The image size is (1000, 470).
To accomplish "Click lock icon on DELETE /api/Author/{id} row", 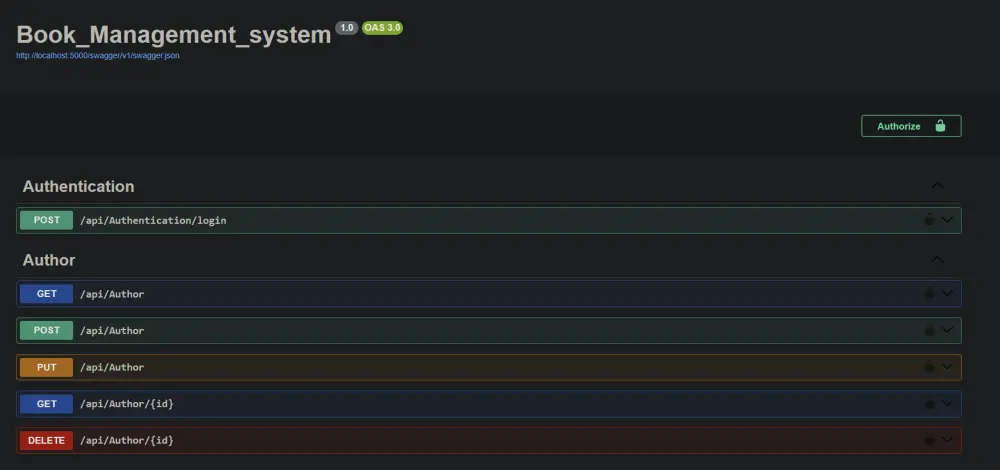I will 930,440.
